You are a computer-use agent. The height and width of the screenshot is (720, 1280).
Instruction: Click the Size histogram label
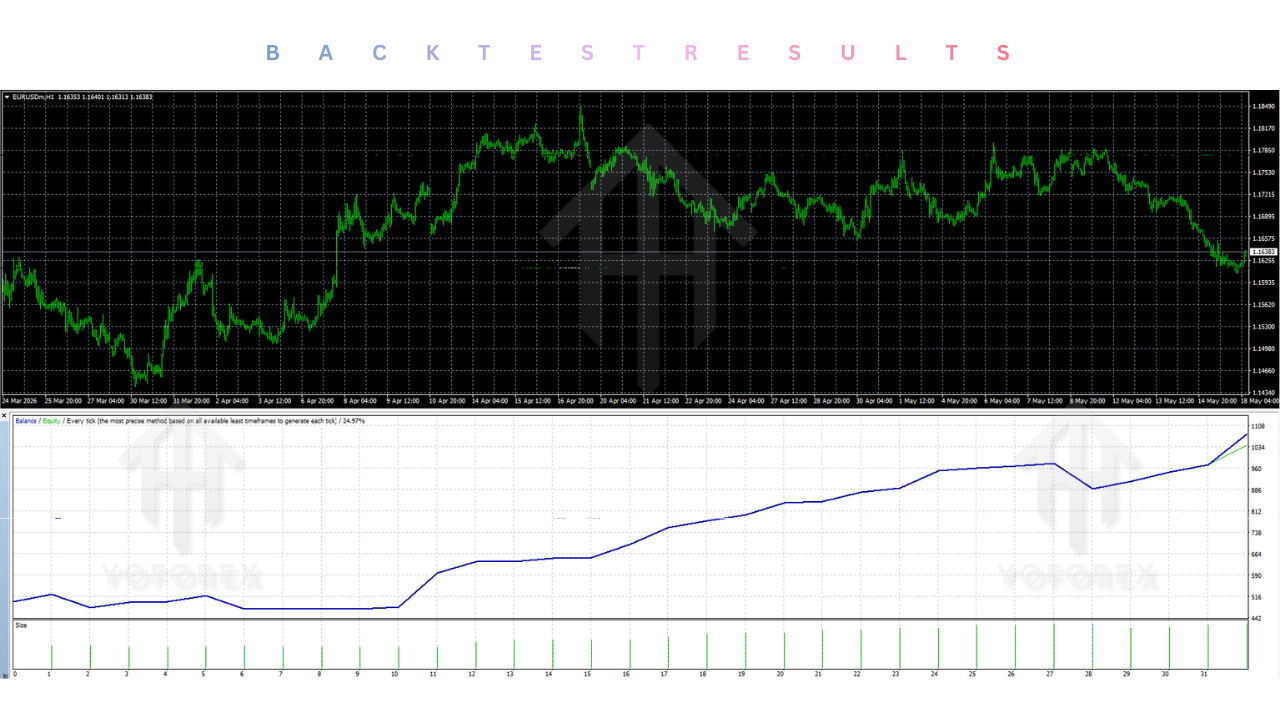(x=21, y=625)
